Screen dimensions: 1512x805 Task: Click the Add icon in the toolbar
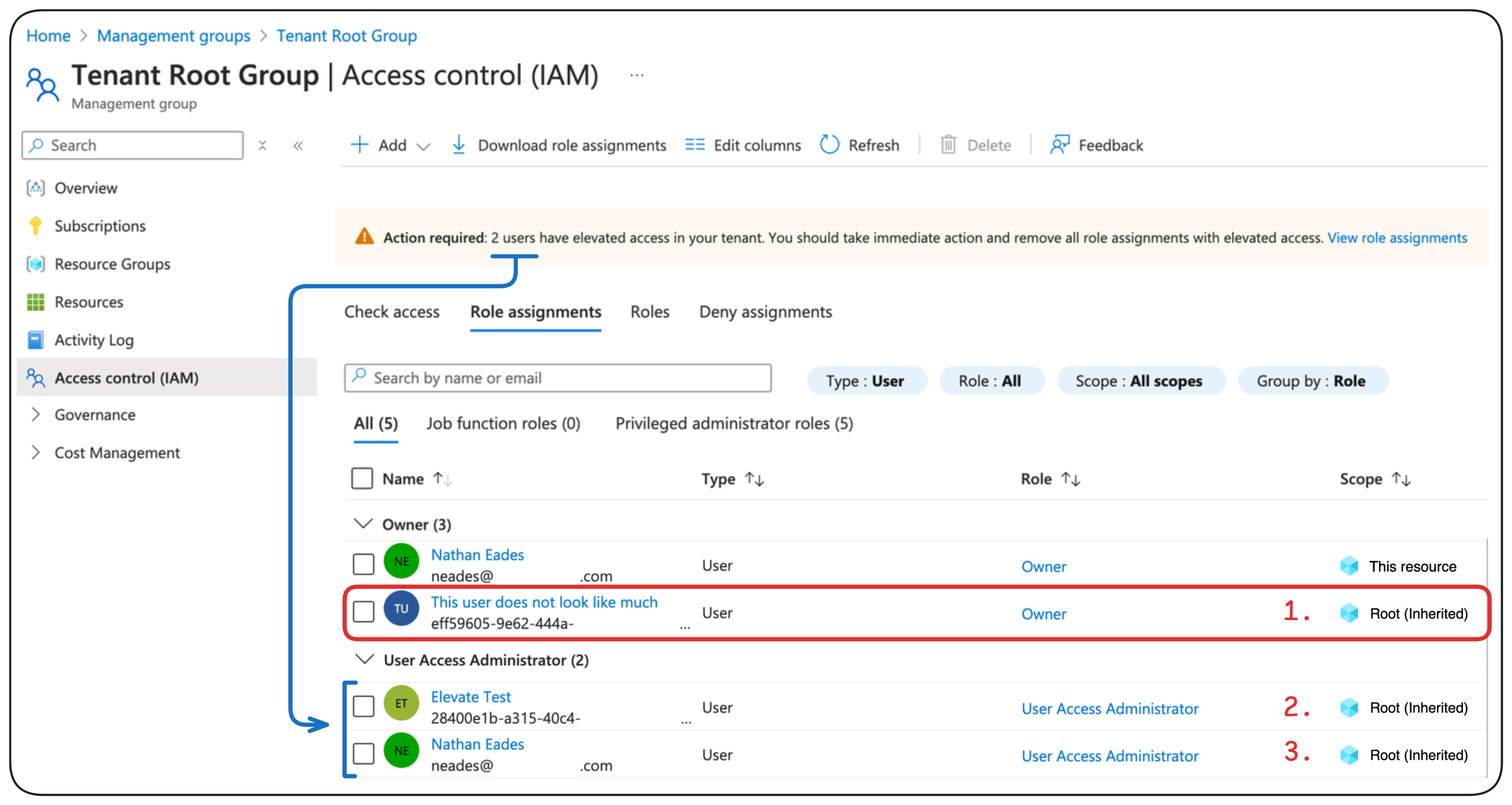tap(359, 145)
